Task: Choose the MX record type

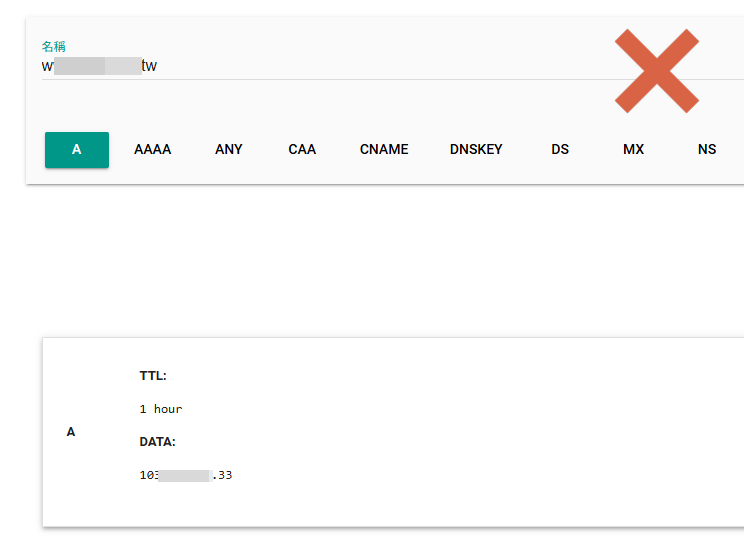Action: click(633, 150)
